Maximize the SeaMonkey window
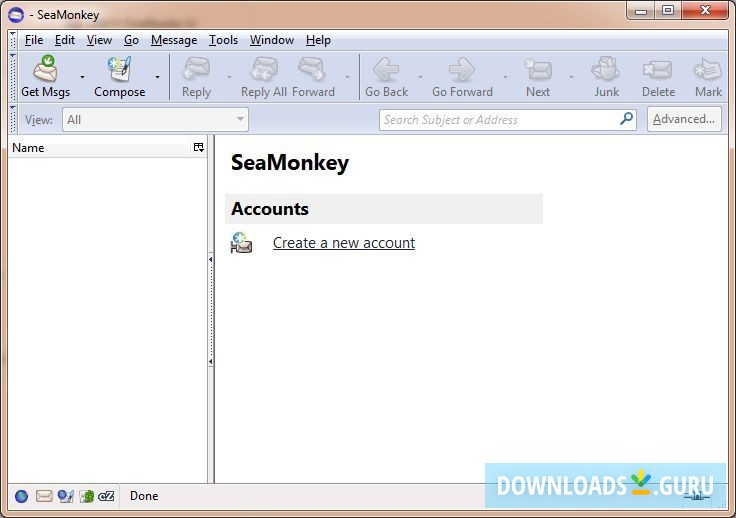736x518 pixels. click(667, 11)
